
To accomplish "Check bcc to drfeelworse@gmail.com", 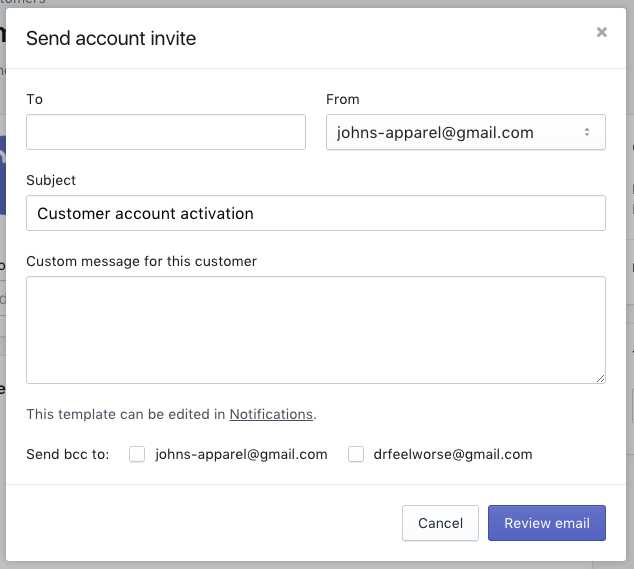I will [356, 454].
